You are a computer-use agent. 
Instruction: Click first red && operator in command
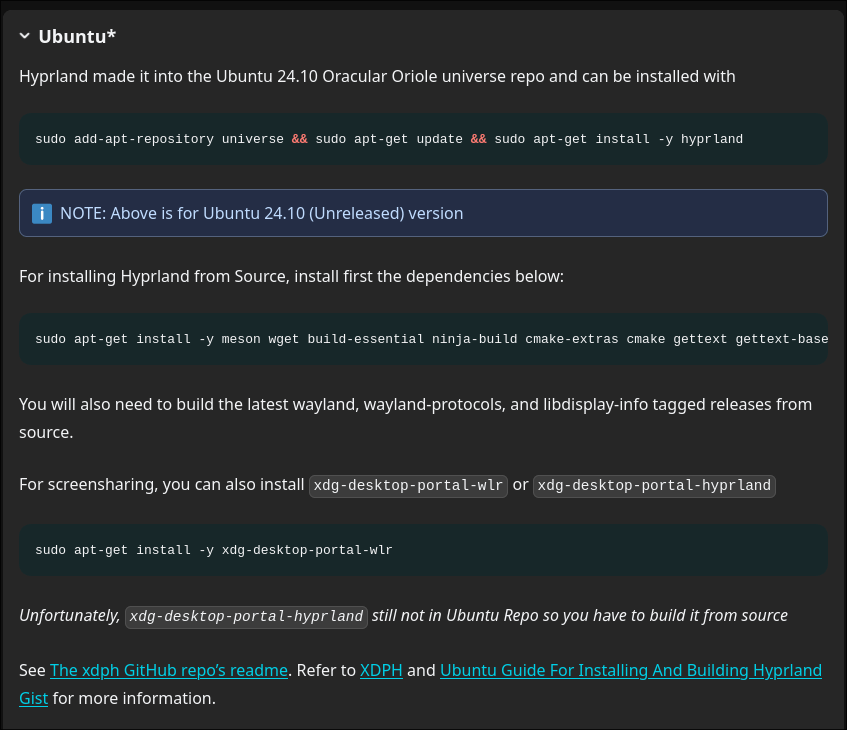tap(299, 139)
